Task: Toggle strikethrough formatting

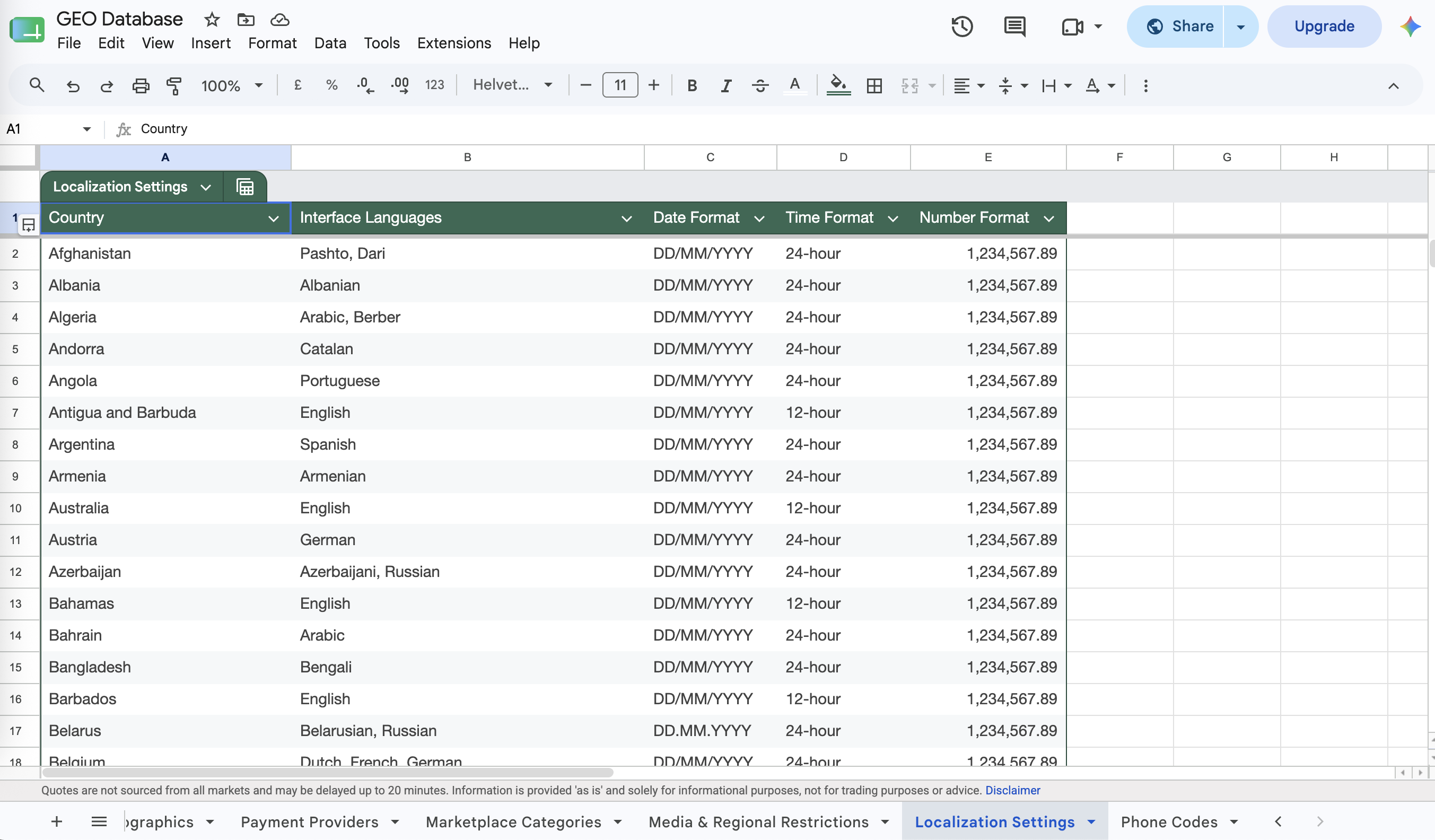Action: (x=760, y=86)
